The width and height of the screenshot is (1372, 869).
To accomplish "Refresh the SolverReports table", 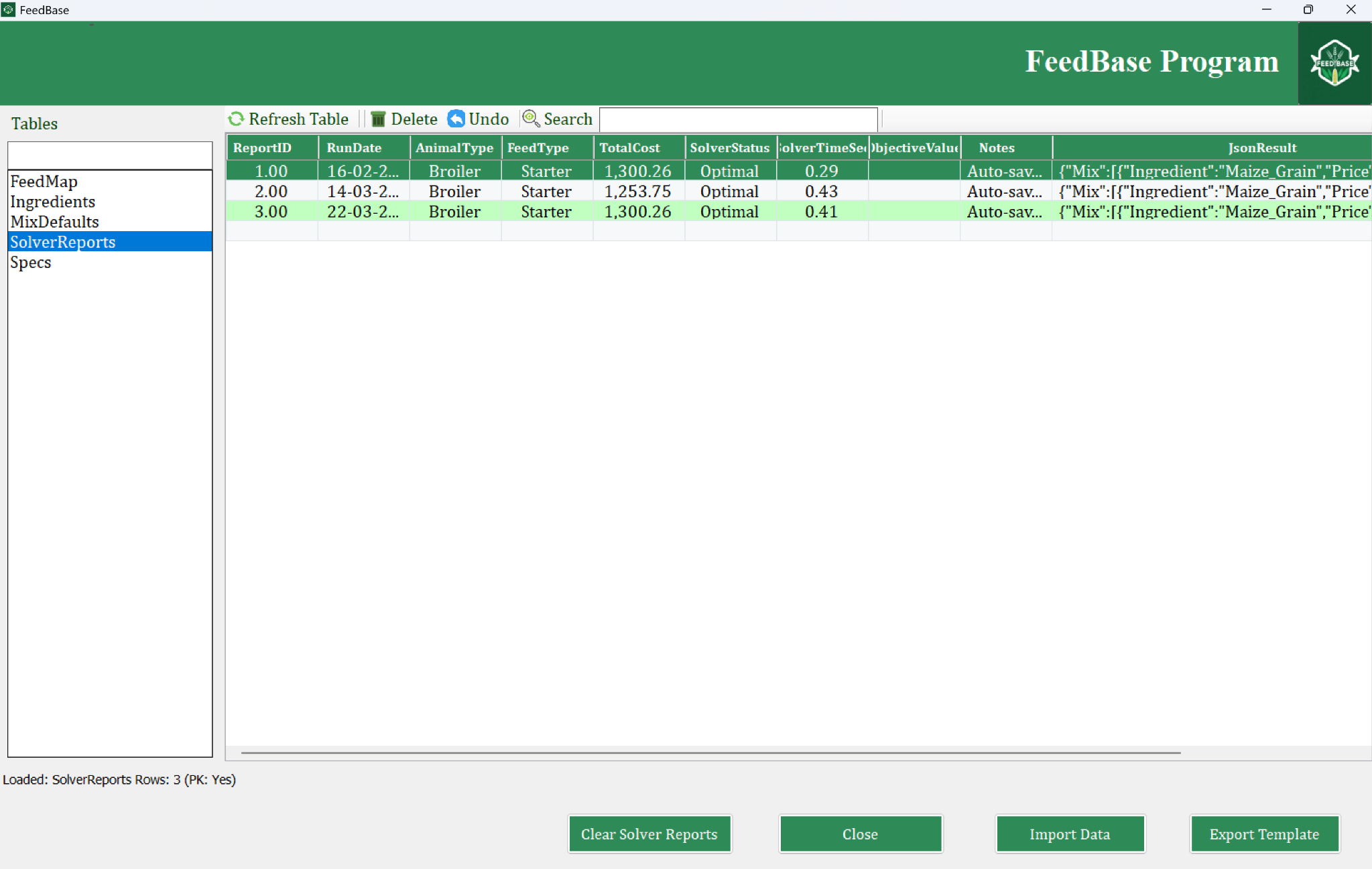I will tap(288, 119).
